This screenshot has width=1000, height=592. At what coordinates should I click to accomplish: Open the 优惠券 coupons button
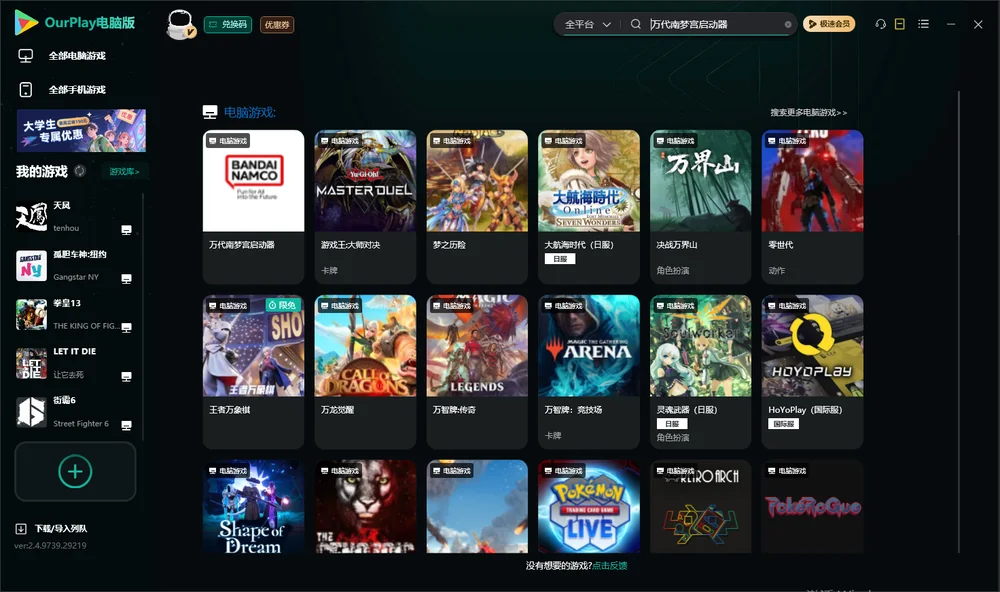point(277,25)
